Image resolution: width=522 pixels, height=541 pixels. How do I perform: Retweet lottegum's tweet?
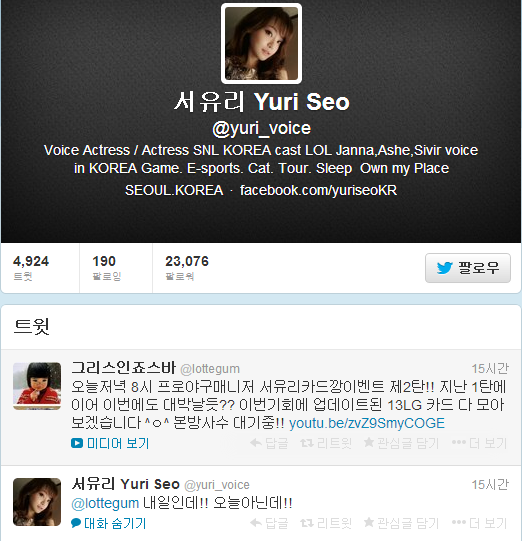pos(326,443)
